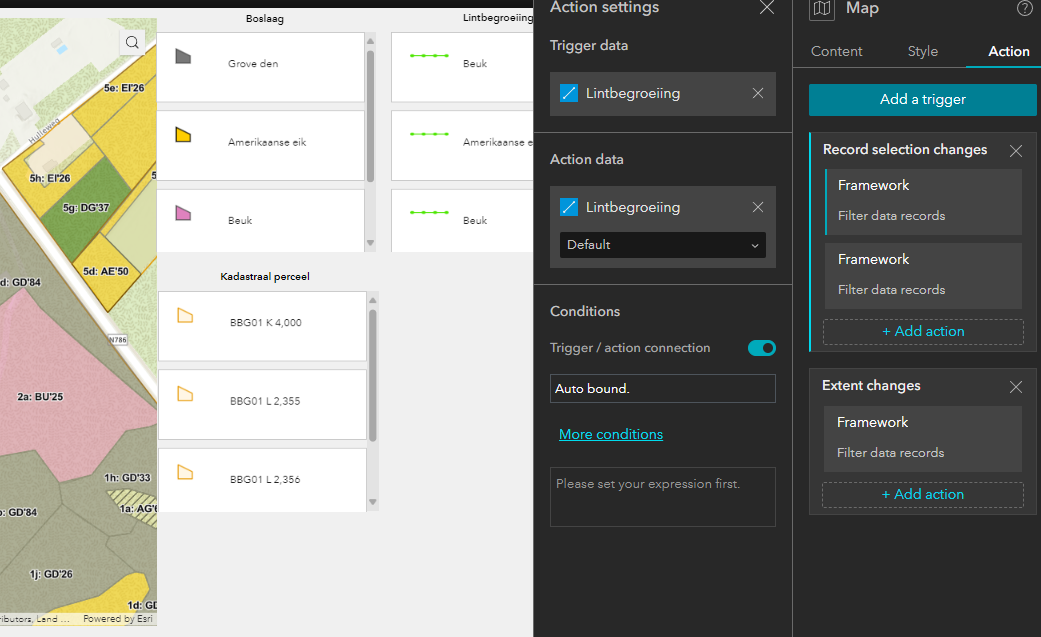
Task: Click the magnifier search icon on the map
Action: click(x=132, y=42)
